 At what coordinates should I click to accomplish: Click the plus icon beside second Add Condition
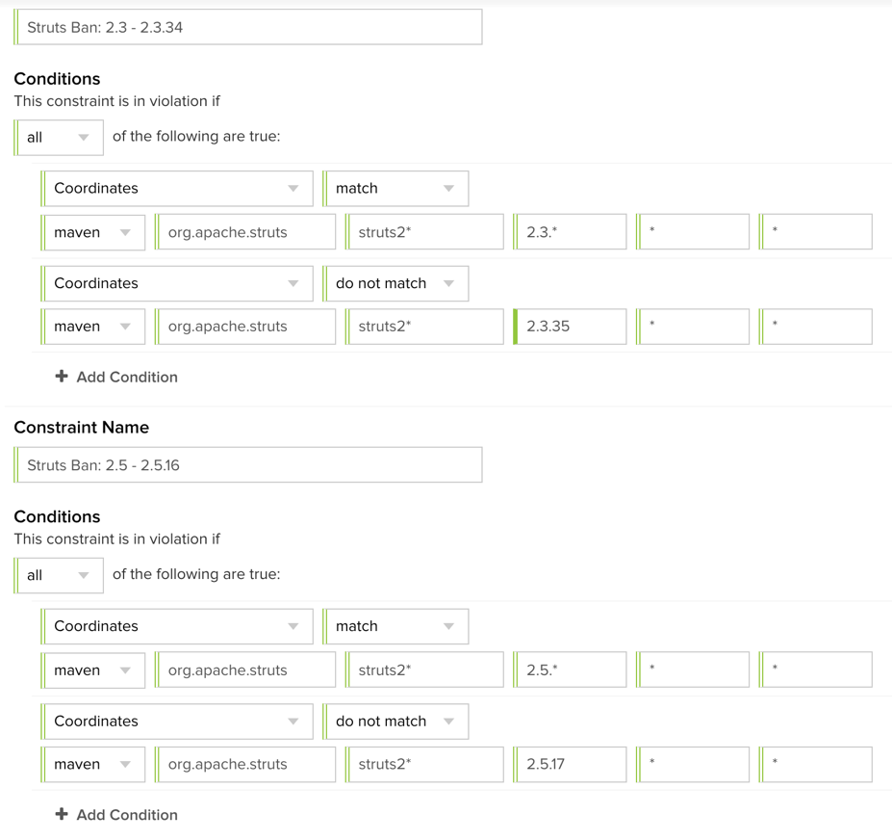click(61, 815)
